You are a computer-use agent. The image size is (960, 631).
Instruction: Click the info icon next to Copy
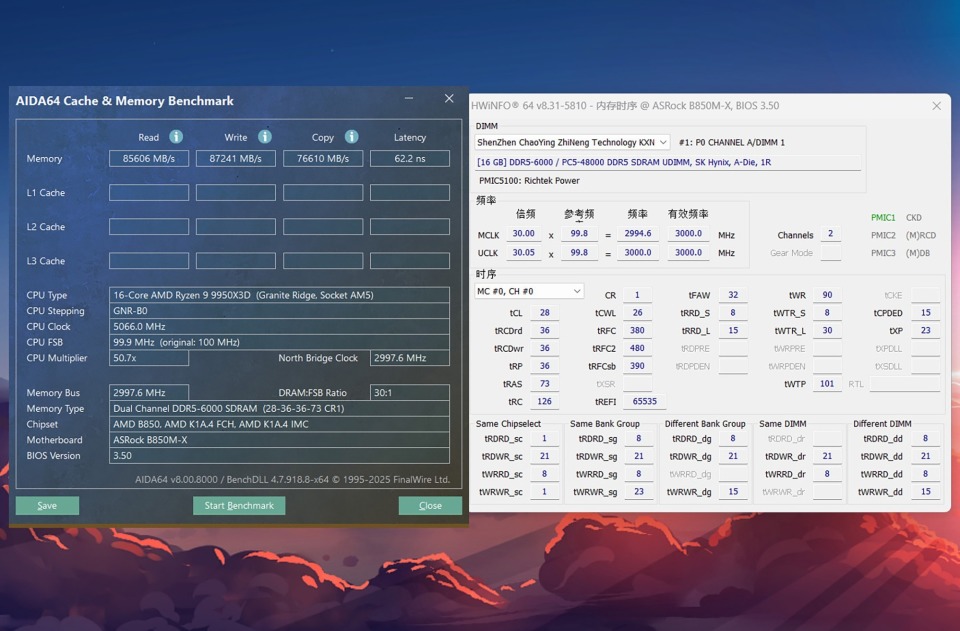point(351,137)
